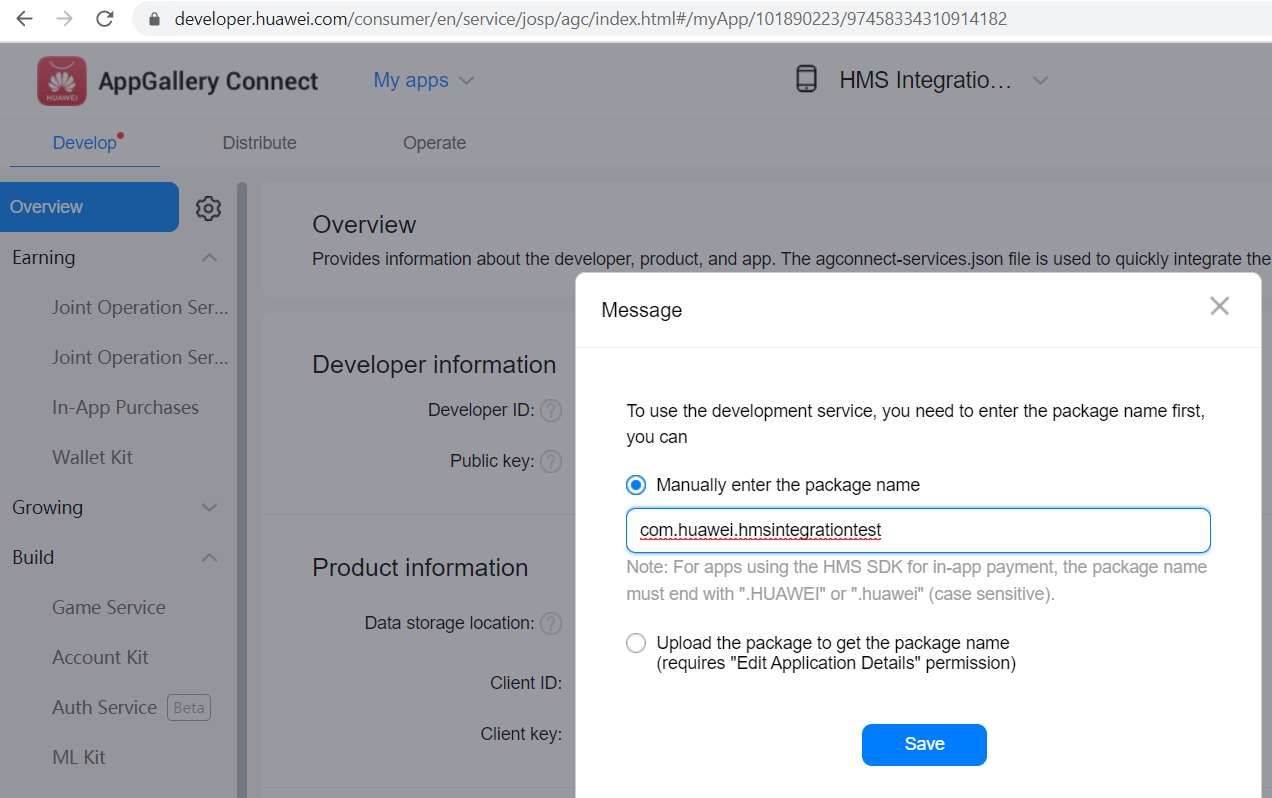Click the Huawei AppGallery Connect logo
The width and height of the screenshot is (1272, 798).
point(62,81)
